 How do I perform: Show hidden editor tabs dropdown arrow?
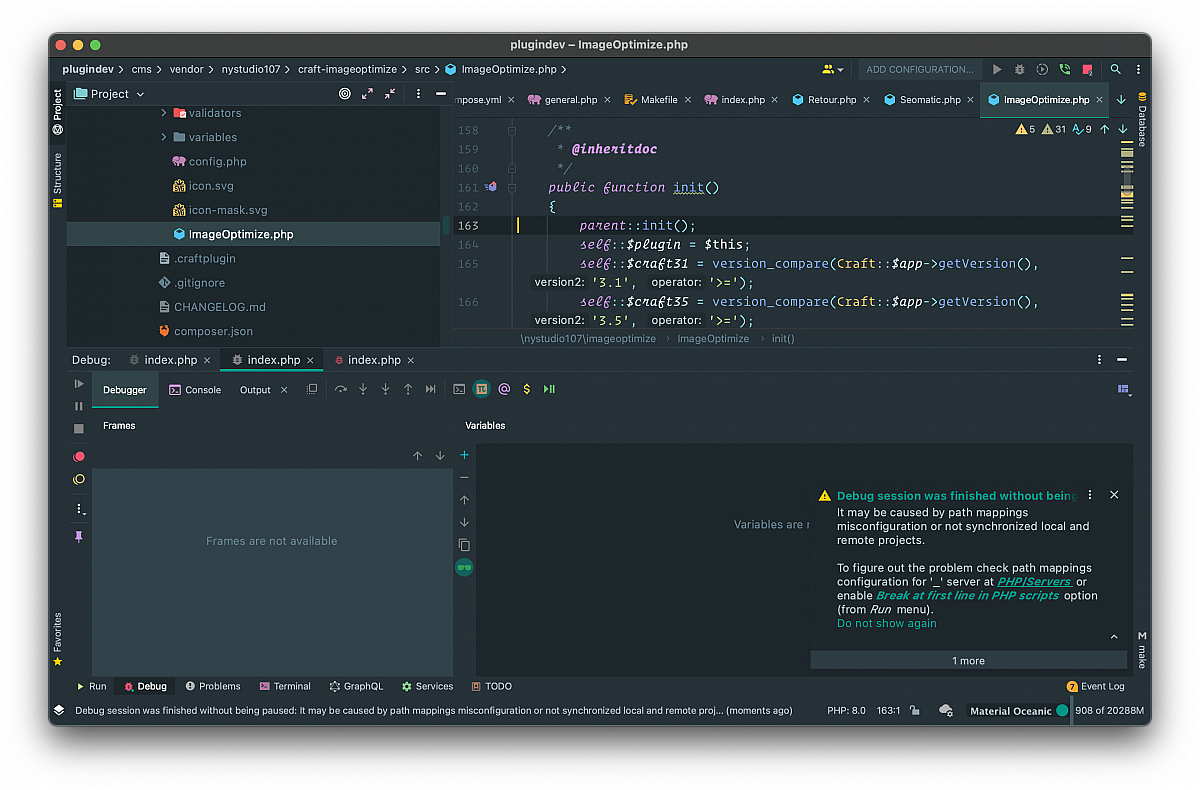(1121, 100)
